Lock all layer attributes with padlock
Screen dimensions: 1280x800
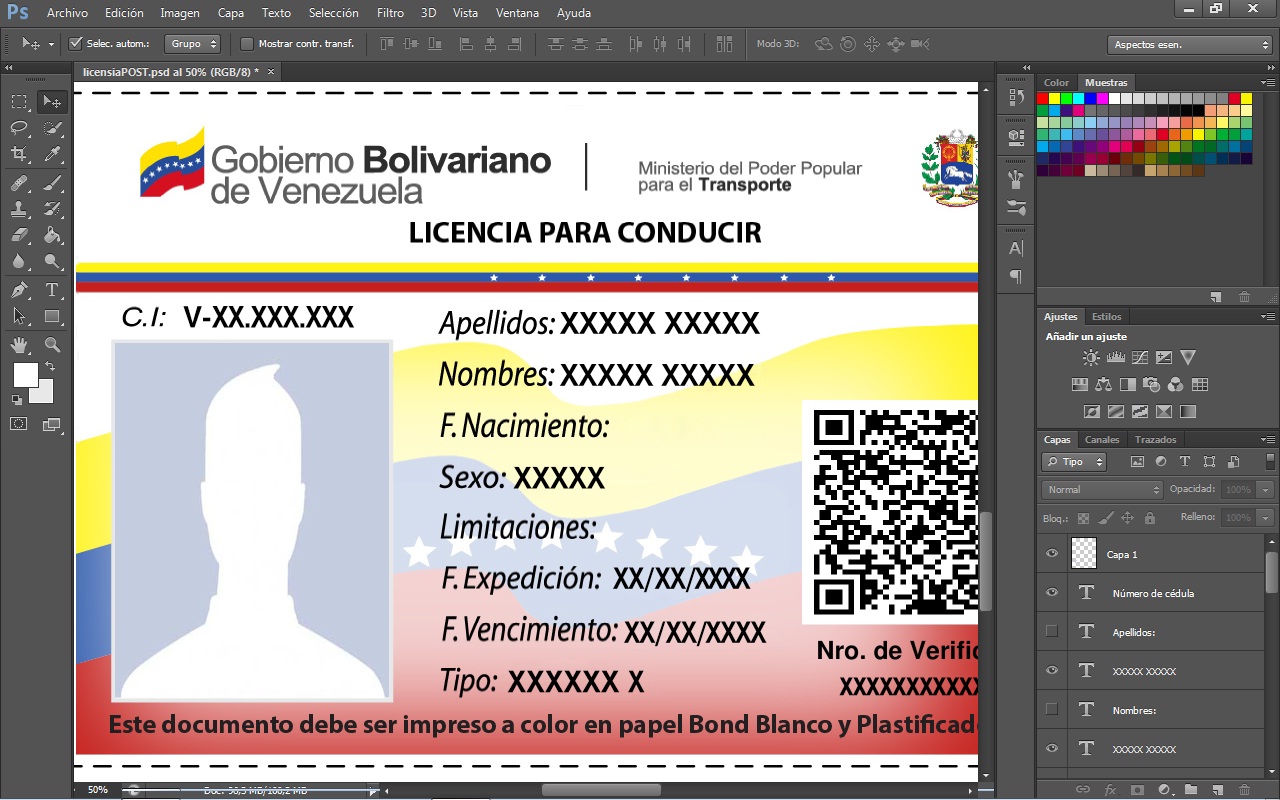pyautogui.click(x=1150, y=518)
